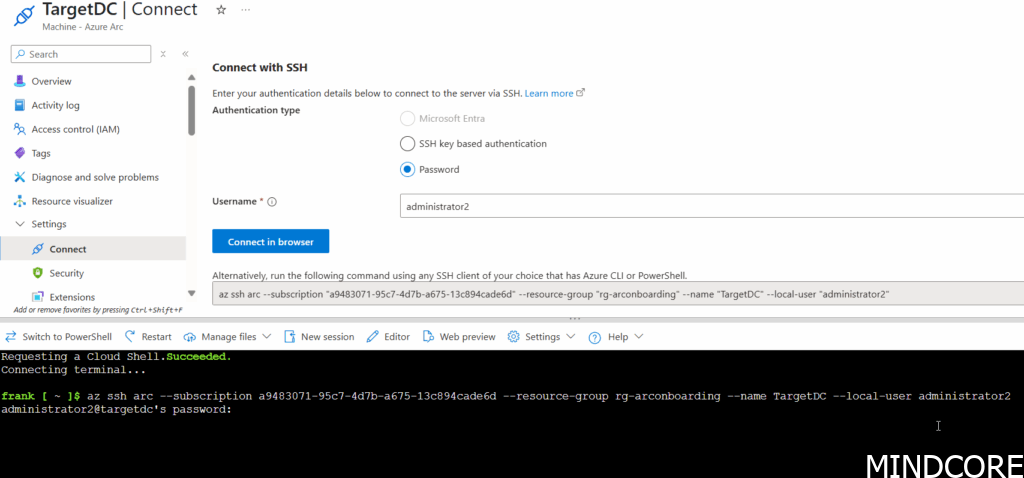This screenshot has height=478, width=1024.
Task: Restart the Cloud Shell
Action: point(148,337)
